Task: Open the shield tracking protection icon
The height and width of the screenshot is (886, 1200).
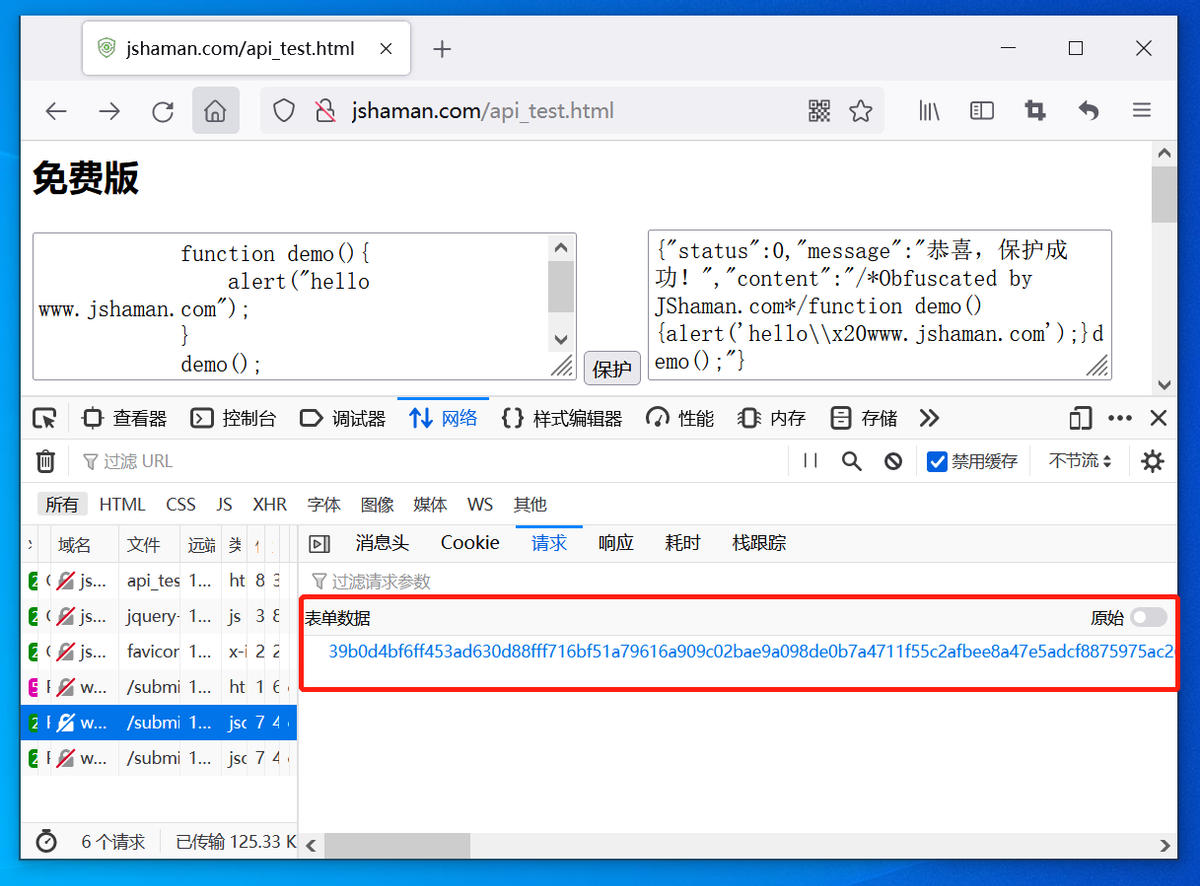Action: pos(284,111)
